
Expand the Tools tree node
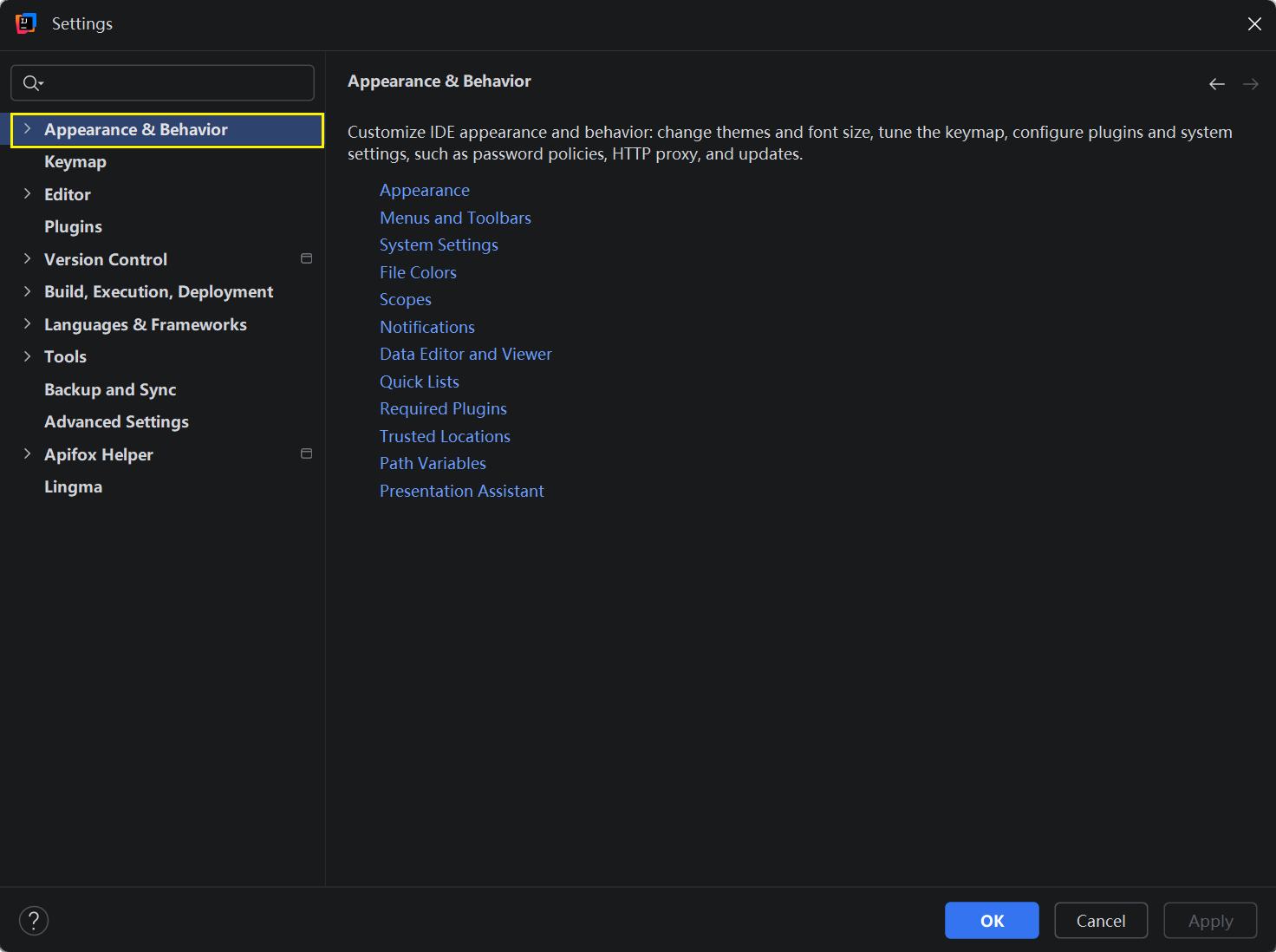point(27,356)
